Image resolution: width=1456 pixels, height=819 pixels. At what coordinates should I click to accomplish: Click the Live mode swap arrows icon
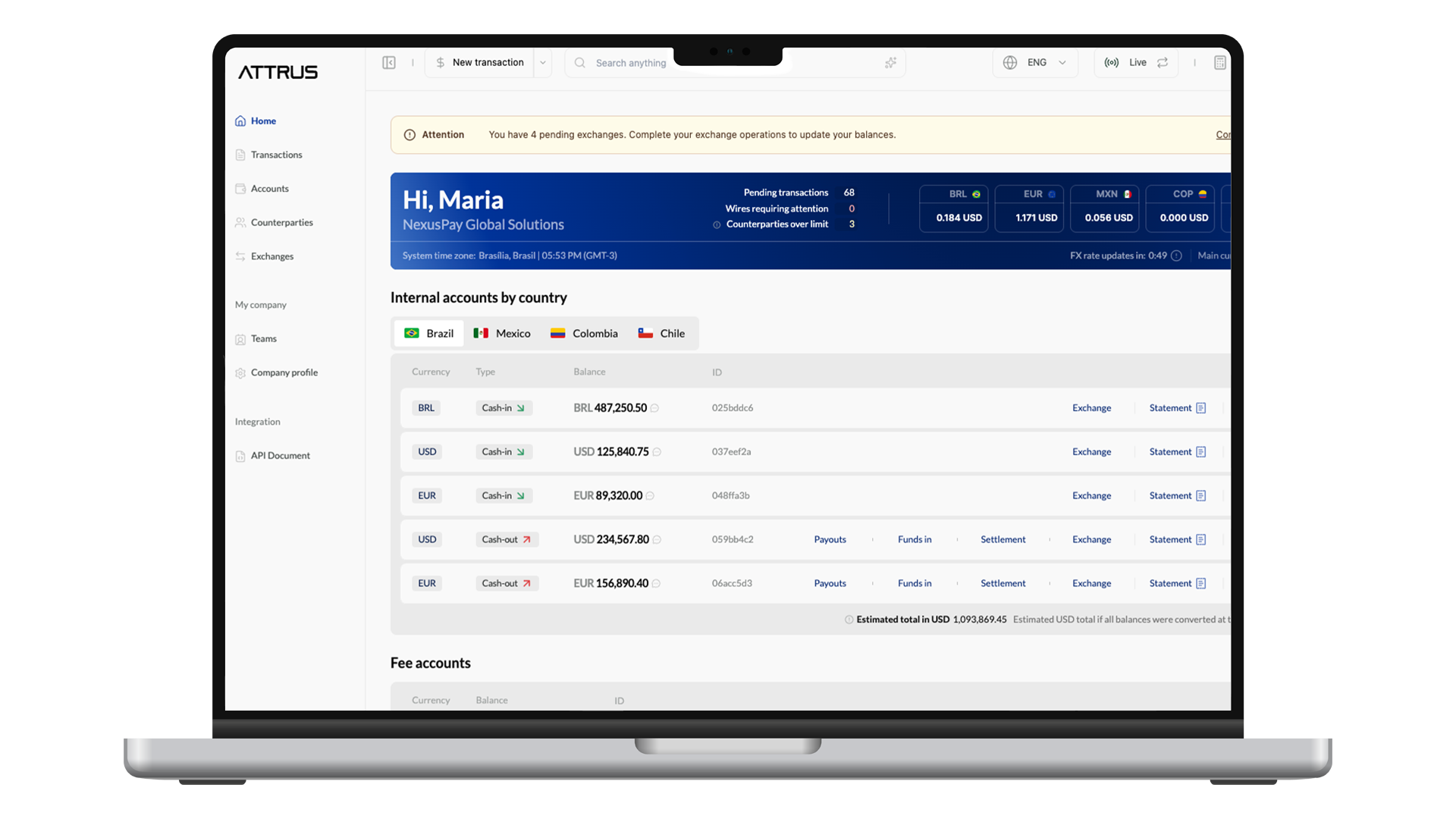[1163, 63]
